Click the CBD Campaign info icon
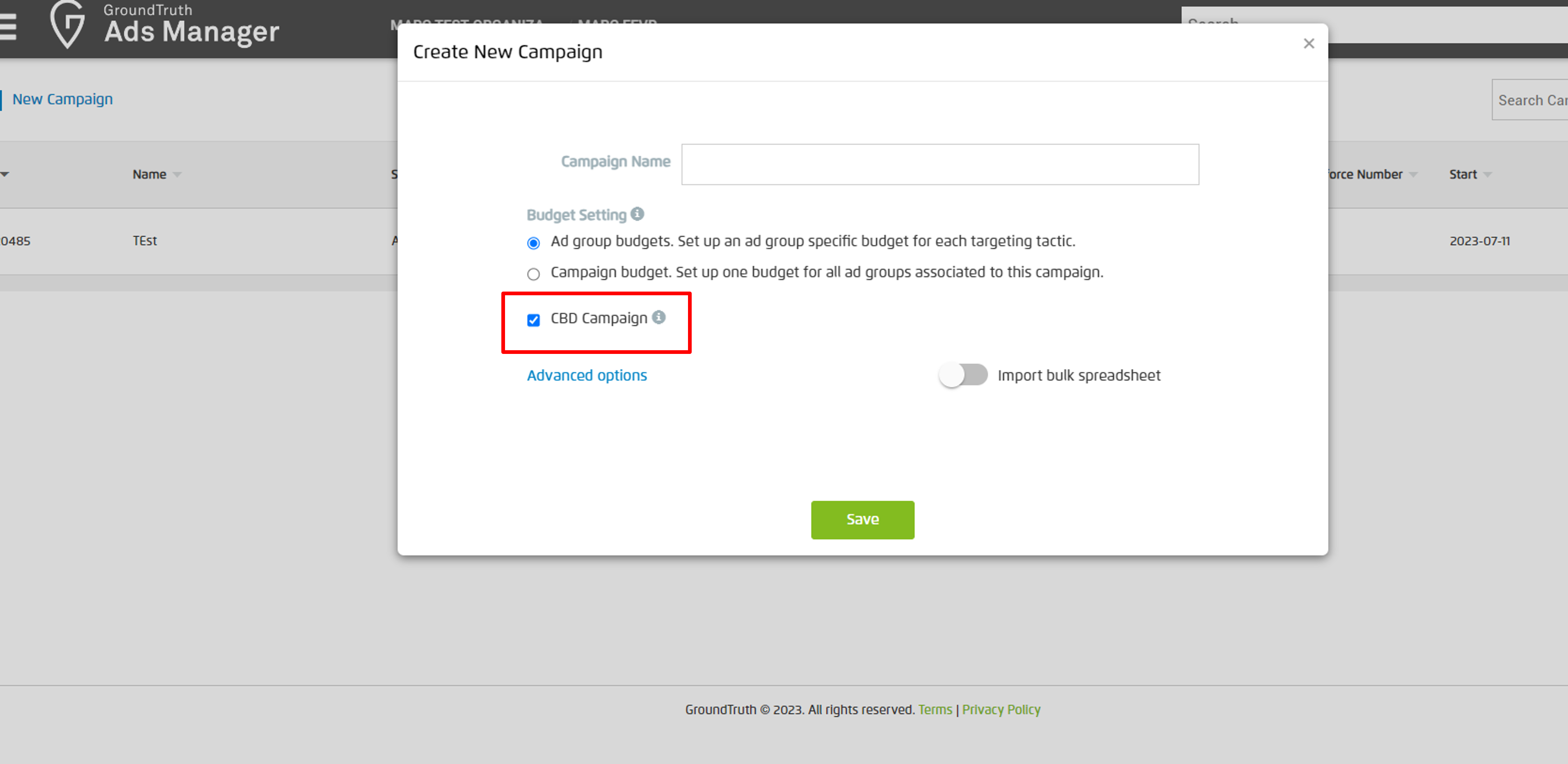 coord(658,317)
